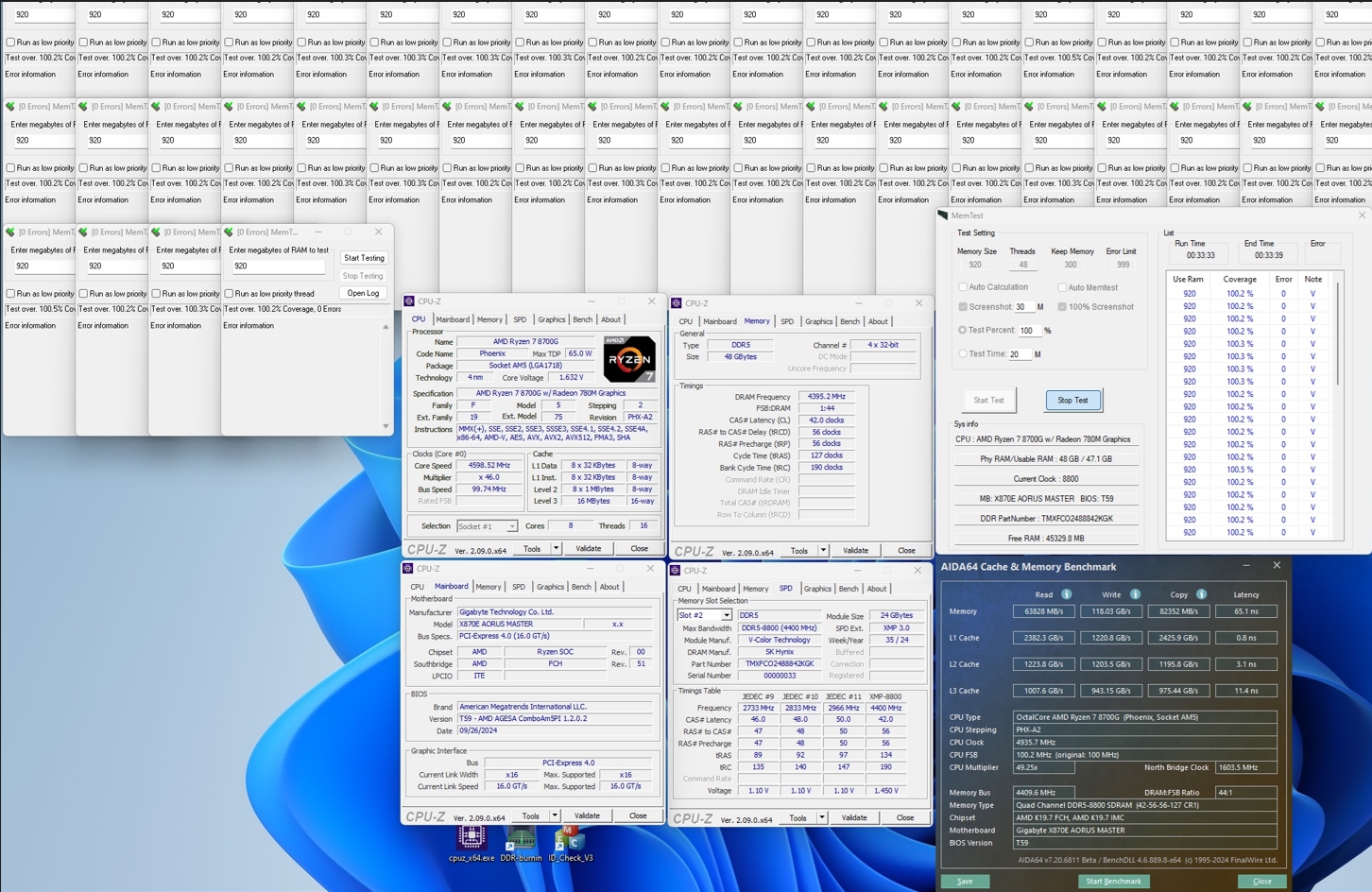Click 'Test over. 100.2% Coverage, 0 Errors' status
Viewport: 1372px width, 892px height.
pyautogui.click(x=282, y=309)
